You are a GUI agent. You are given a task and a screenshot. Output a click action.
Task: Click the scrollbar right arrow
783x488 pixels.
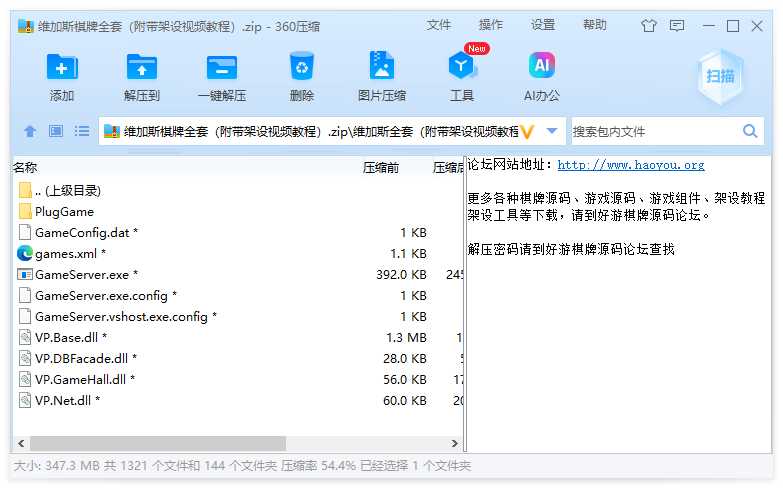(454, 443)
